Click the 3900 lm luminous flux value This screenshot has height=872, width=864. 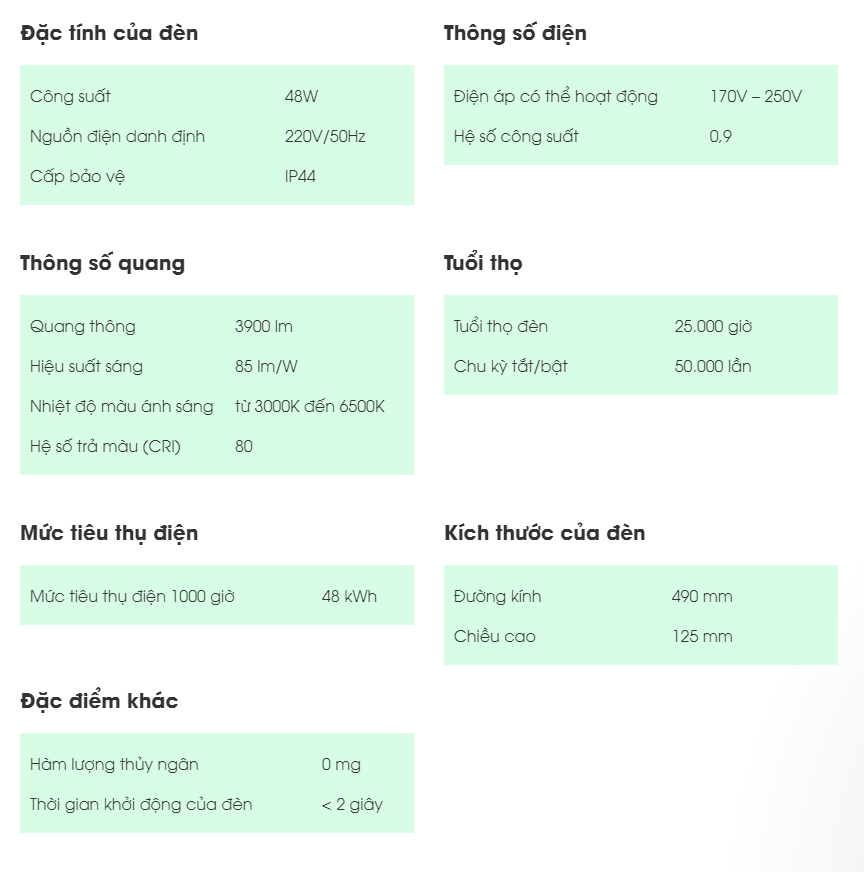(264, 326)
